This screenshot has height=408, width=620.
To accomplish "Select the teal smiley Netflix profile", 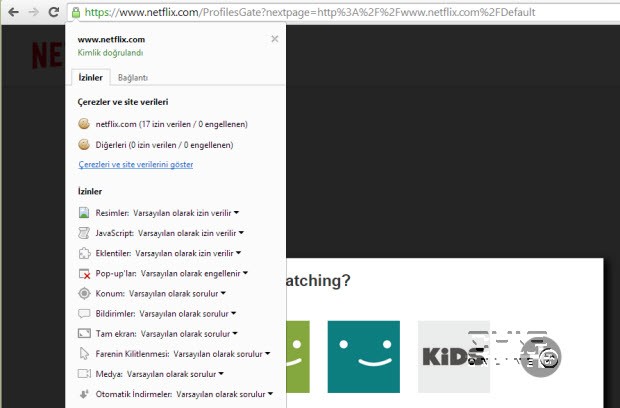I will (363, 356).
